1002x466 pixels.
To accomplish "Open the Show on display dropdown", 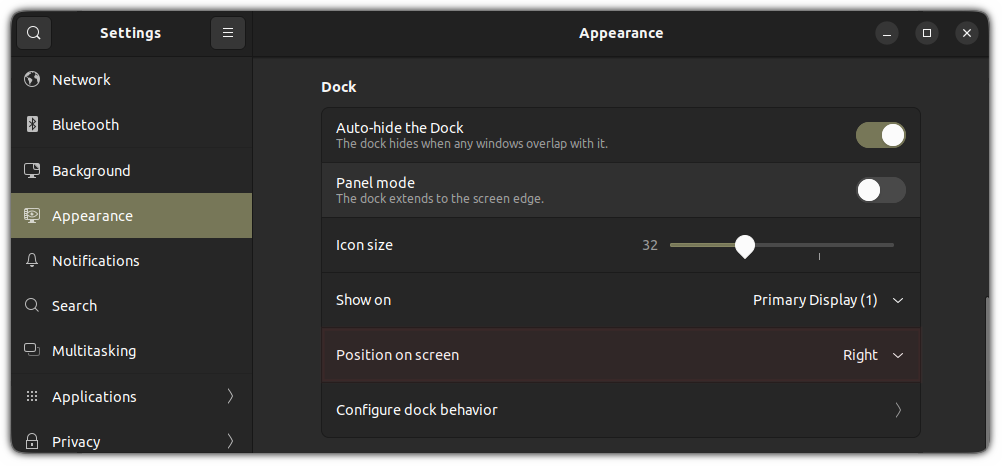I will pyautogui.click(x=827, y=300).
